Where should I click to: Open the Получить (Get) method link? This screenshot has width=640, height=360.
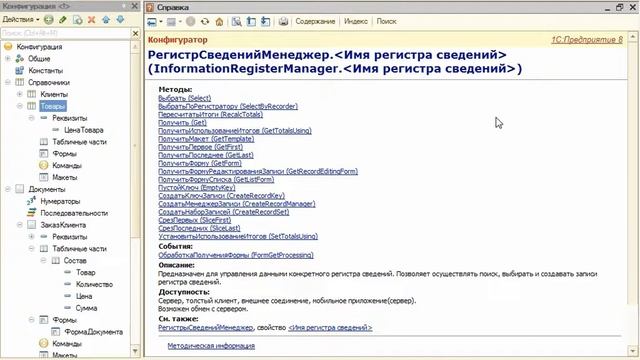click(x=182, y=122)
